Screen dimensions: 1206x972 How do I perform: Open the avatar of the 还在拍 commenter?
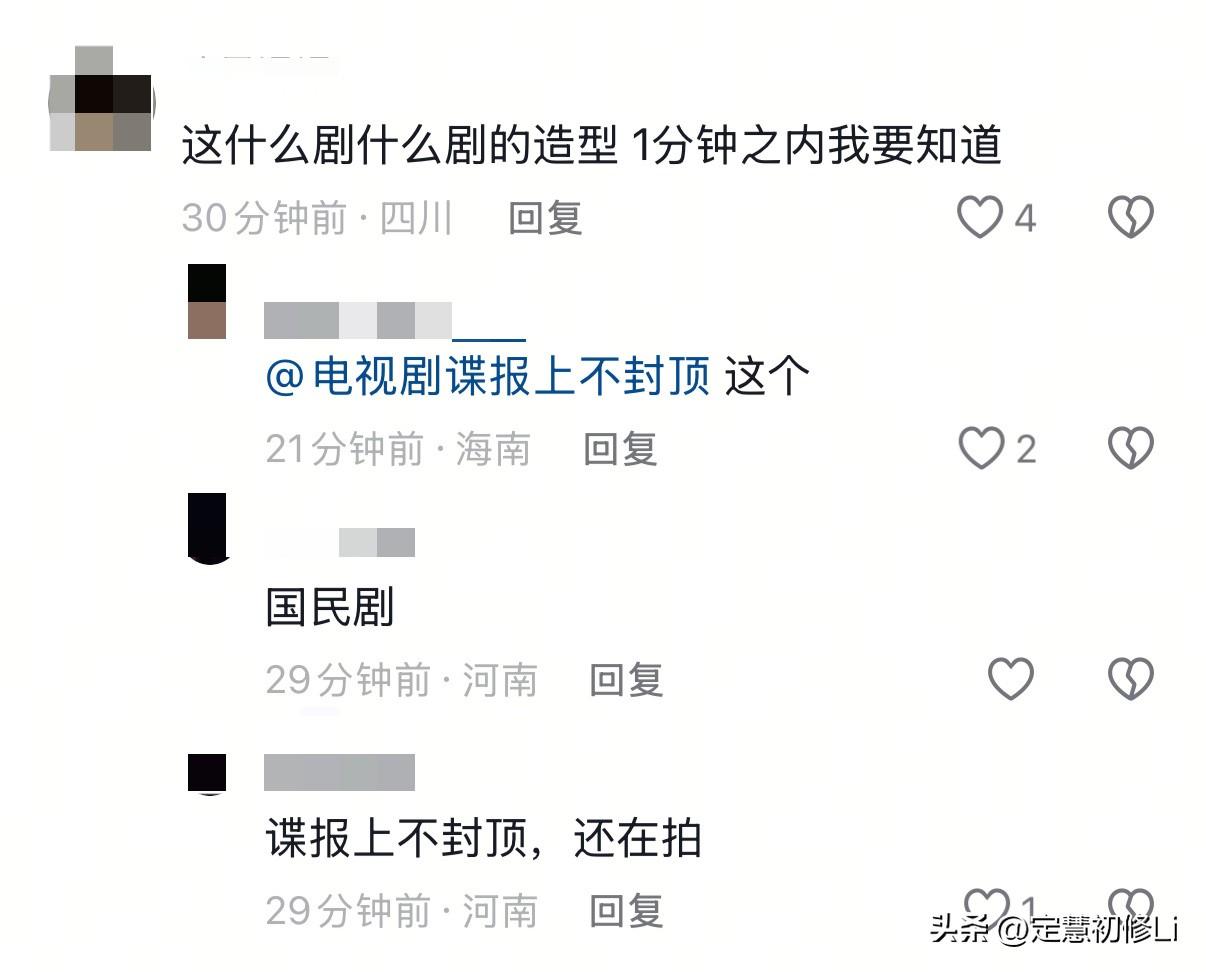point(207,774)
